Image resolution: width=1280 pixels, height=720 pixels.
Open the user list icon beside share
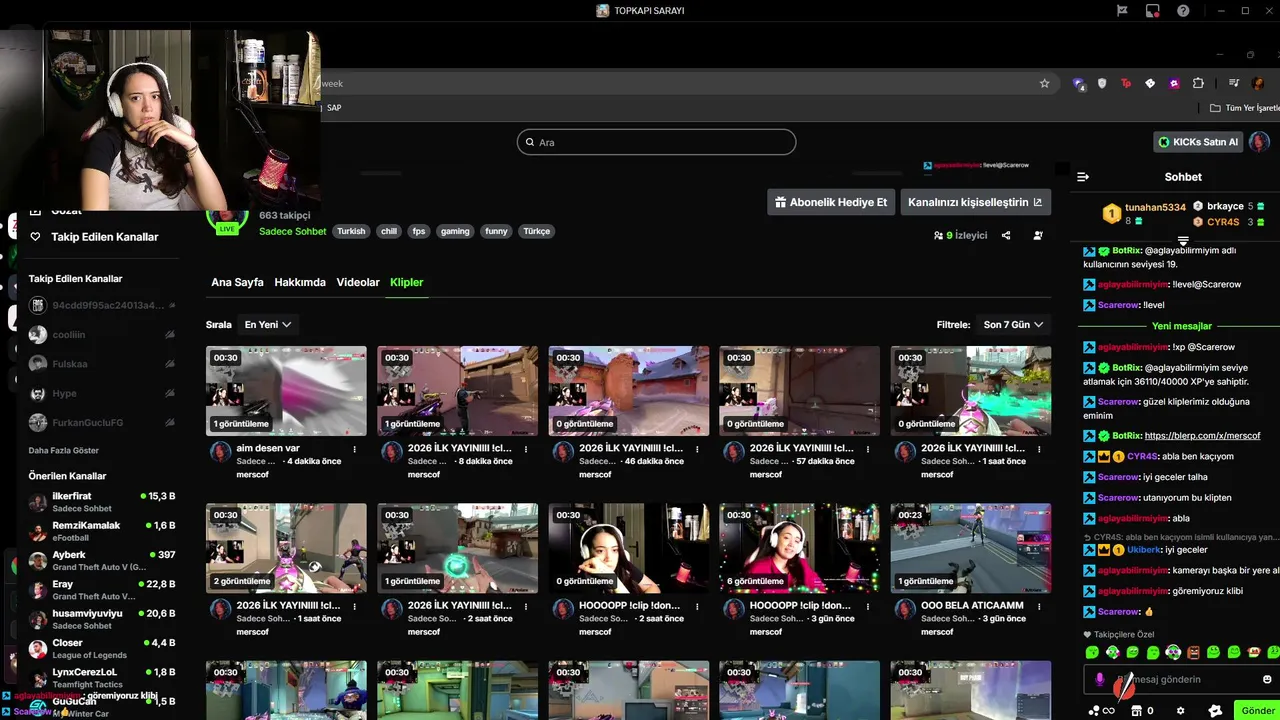(1038, 235)
